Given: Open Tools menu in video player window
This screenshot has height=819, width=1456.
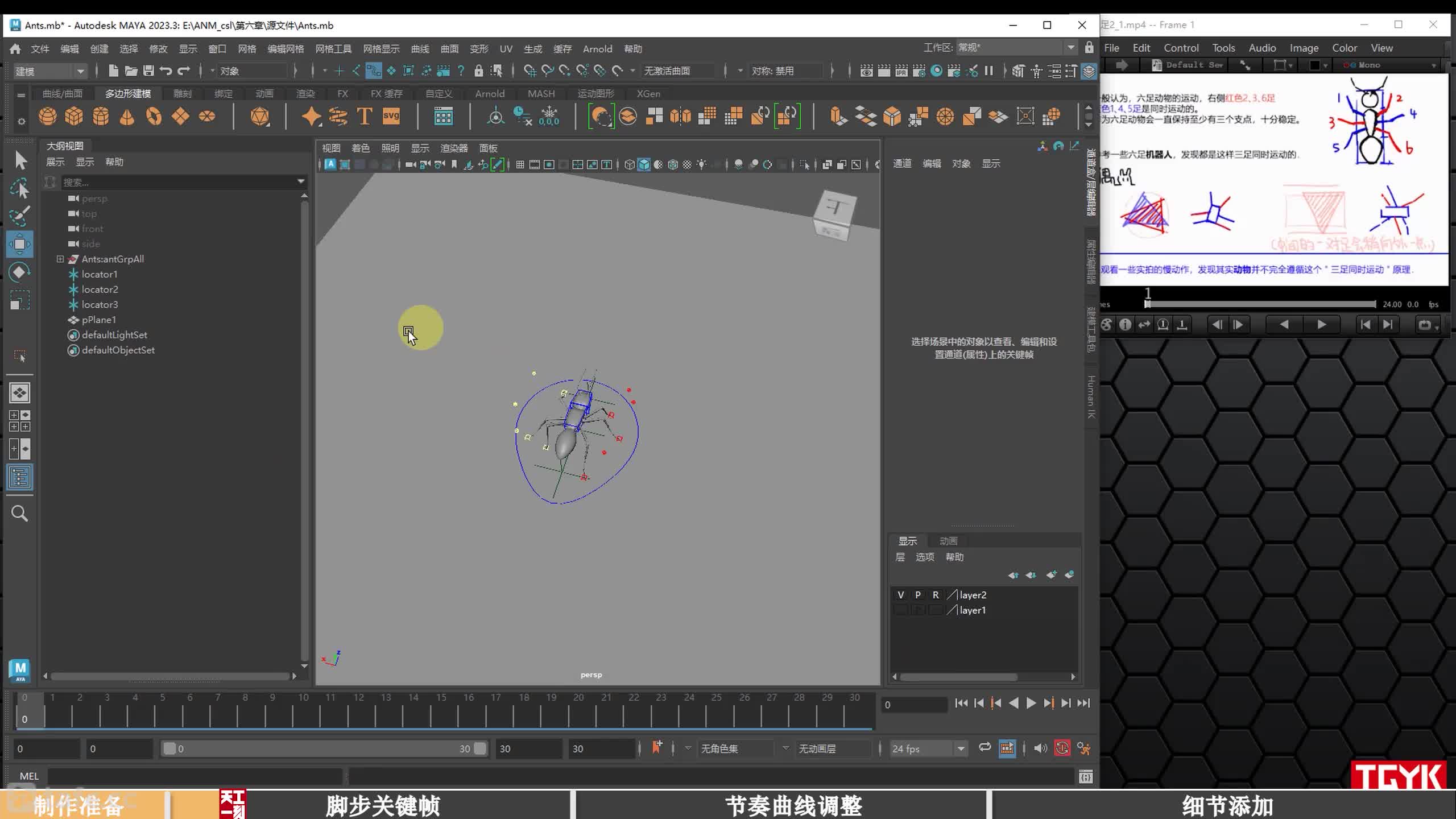Looking at the screenshot, I should [1223, 48].
